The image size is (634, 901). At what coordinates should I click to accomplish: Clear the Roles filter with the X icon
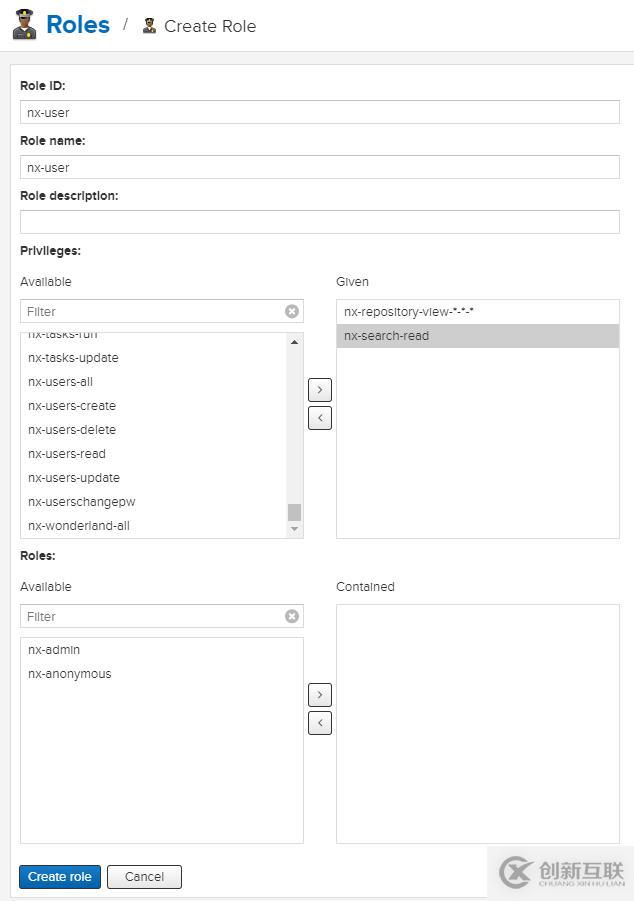click(x=292, y=616)
